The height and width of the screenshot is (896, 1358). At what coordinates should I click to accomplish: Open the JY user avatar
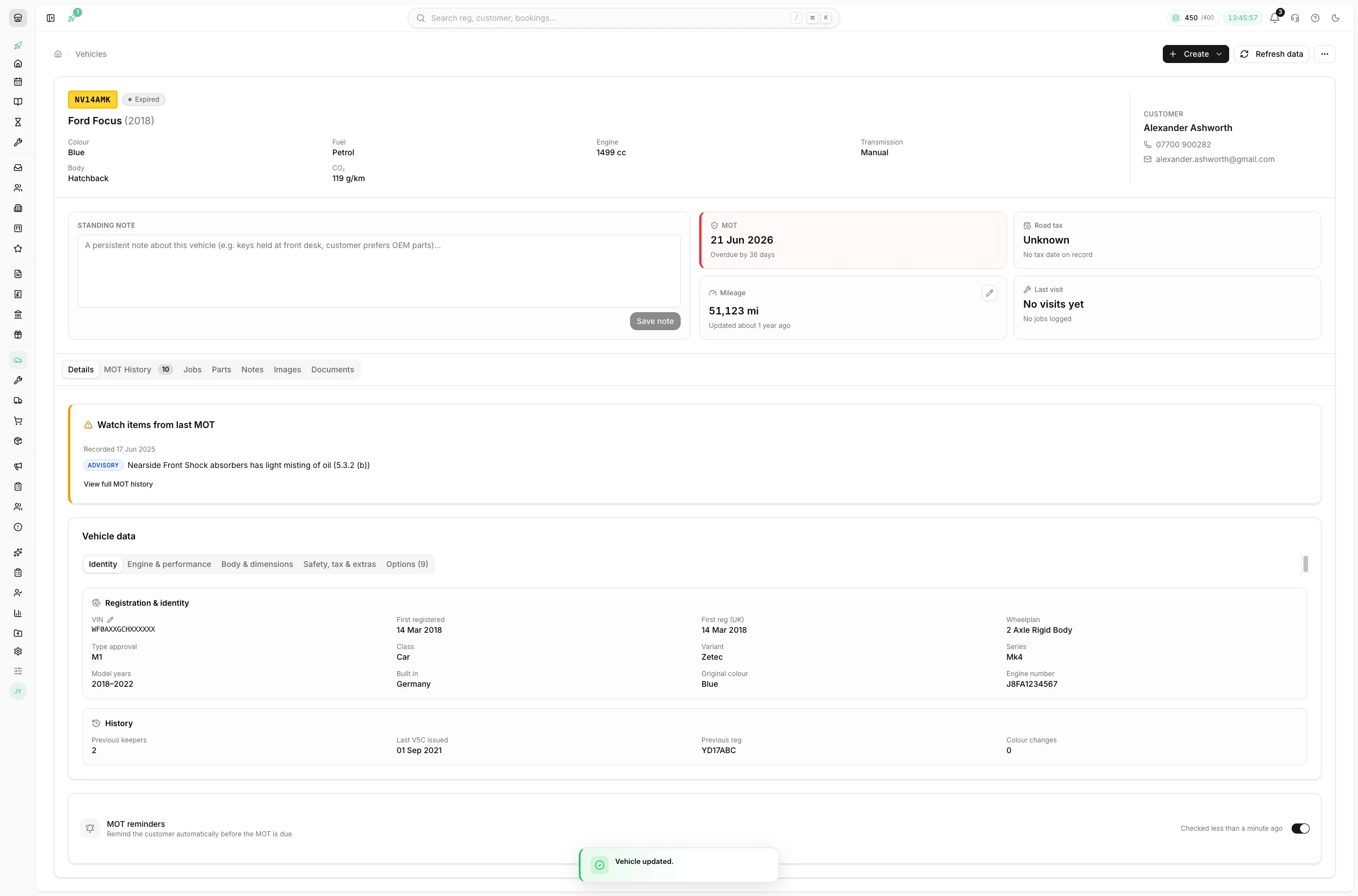coord(17,691)
